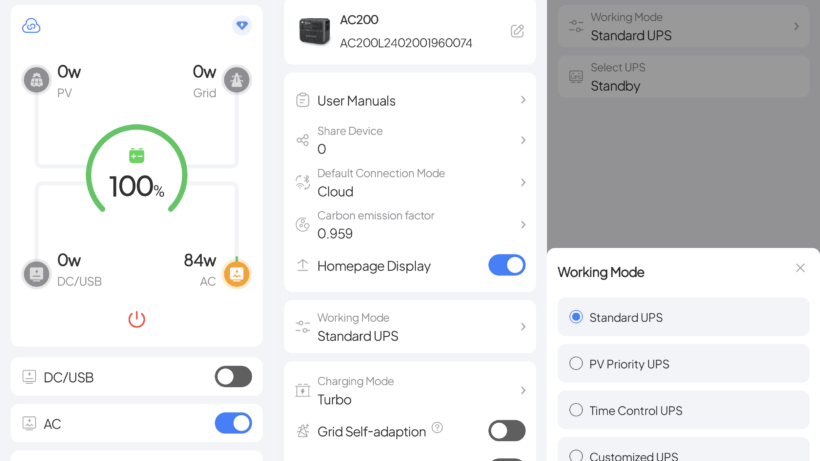Screen dimensions: 820x461
Task: Open the User Manuals entry
Action: click(x=410, y=100)
